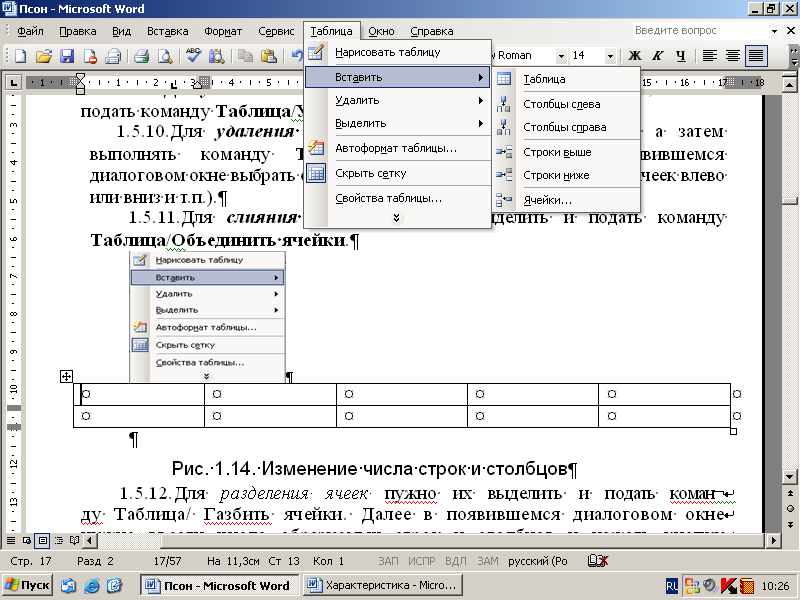Run the ABC spelling check
This screenshot has width=800, height=600.
(193, 56)
